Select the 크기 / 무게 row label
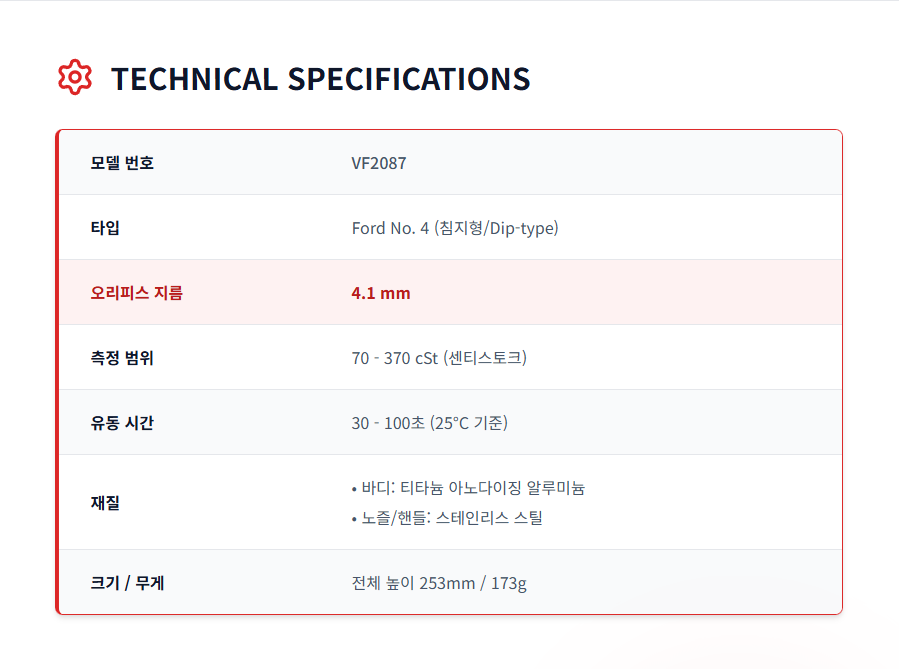899x669 pixels. [x=127, y=583]
